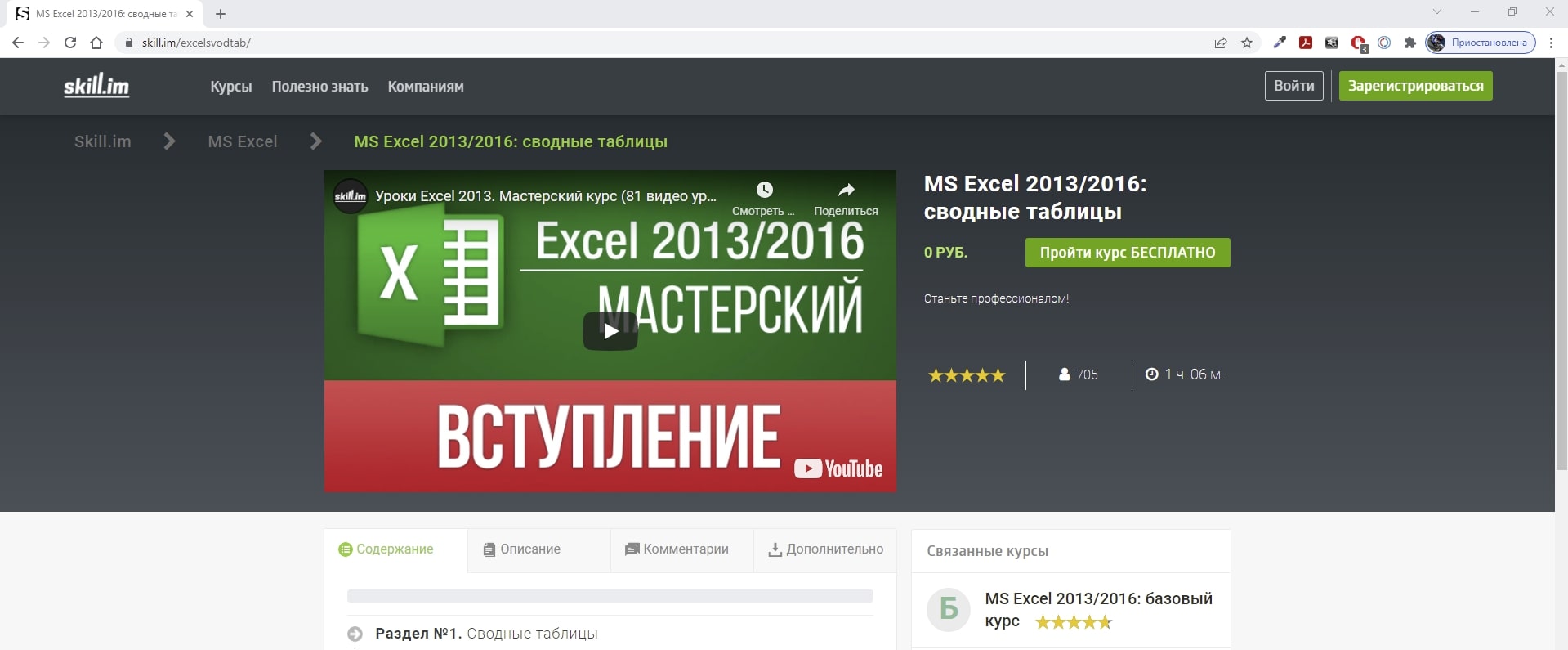
Task: Open YouTube via the logo on video
Action: coord(838,468)
